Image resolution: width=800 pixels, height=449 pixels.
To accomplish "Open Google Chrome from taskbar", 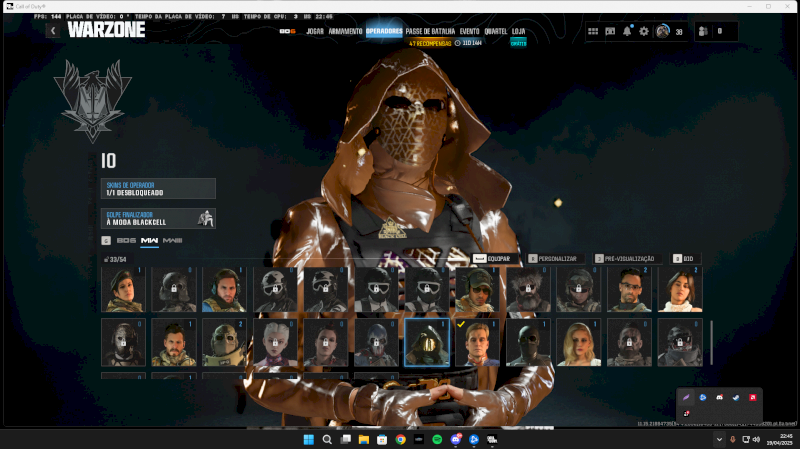I will [401, 439].
